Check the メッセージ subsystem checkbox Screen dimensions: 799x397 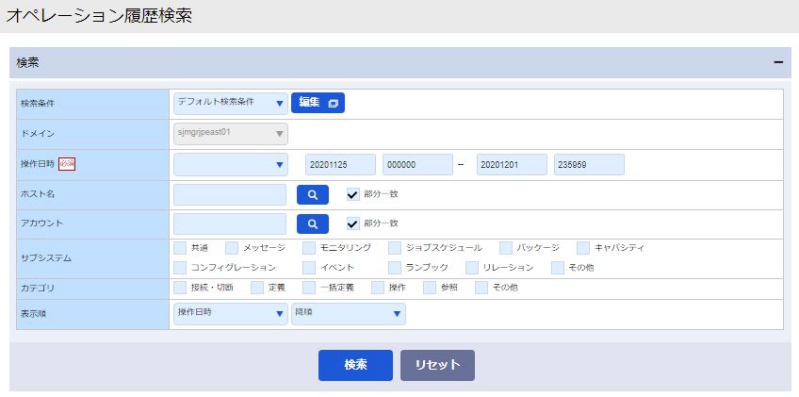point(232,248)
